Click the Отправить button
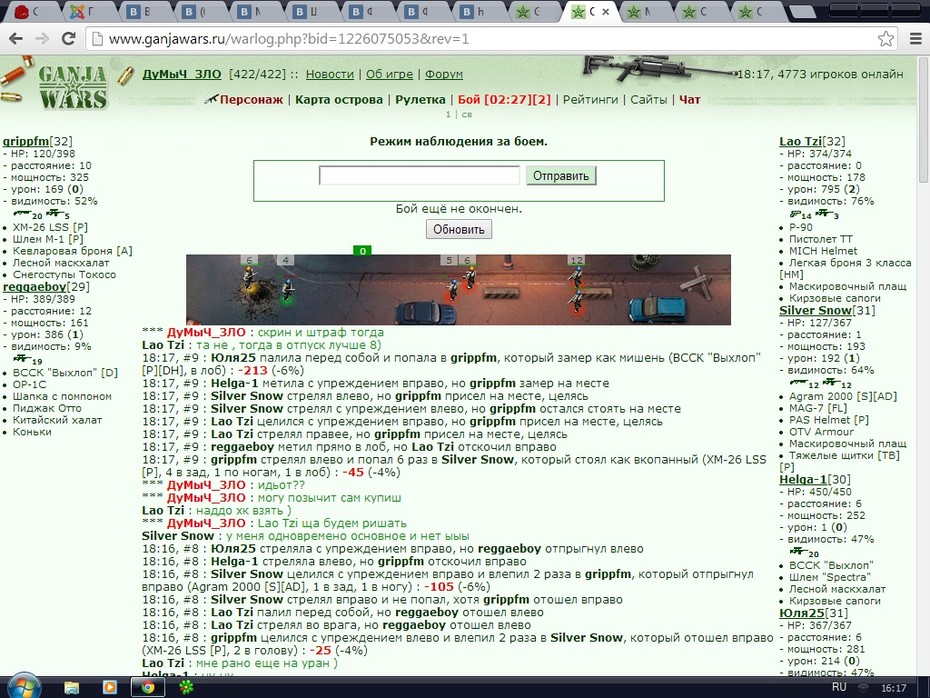Image resolution: width=930 pixels, height=698 pixels. tap(561, 176)
